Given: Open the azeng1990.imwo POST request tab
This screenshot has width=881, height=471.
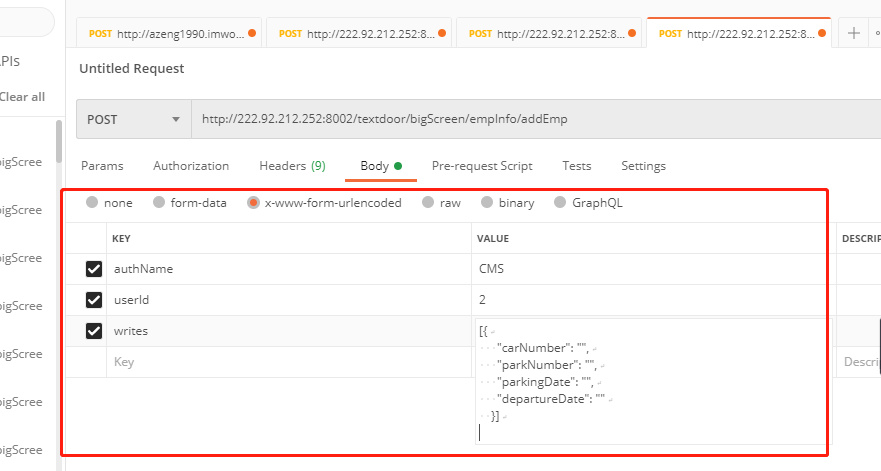Looking at the screenshot, I should [x=169, y=33].
